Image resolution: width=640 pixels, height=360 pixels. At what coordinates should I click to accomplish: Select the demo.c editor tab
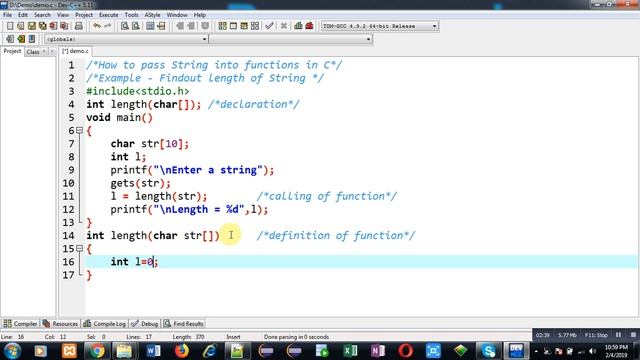75,51
